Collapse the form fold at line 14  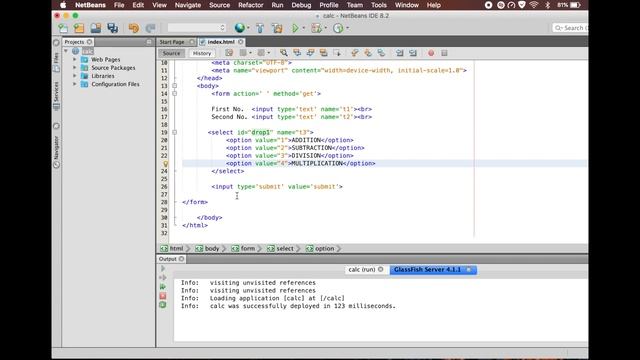click(x=175, y=94)
